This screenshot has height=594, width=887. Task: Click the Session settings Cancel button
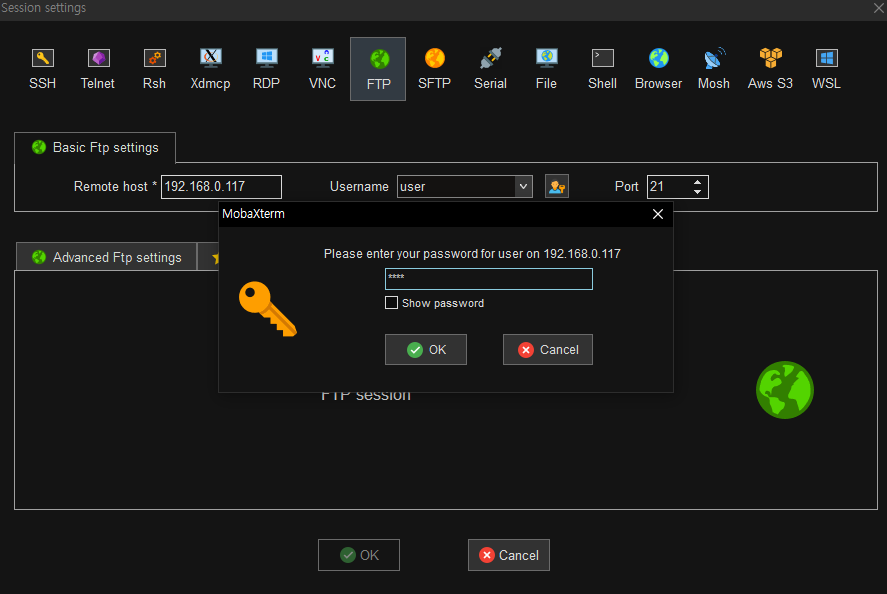509,555
